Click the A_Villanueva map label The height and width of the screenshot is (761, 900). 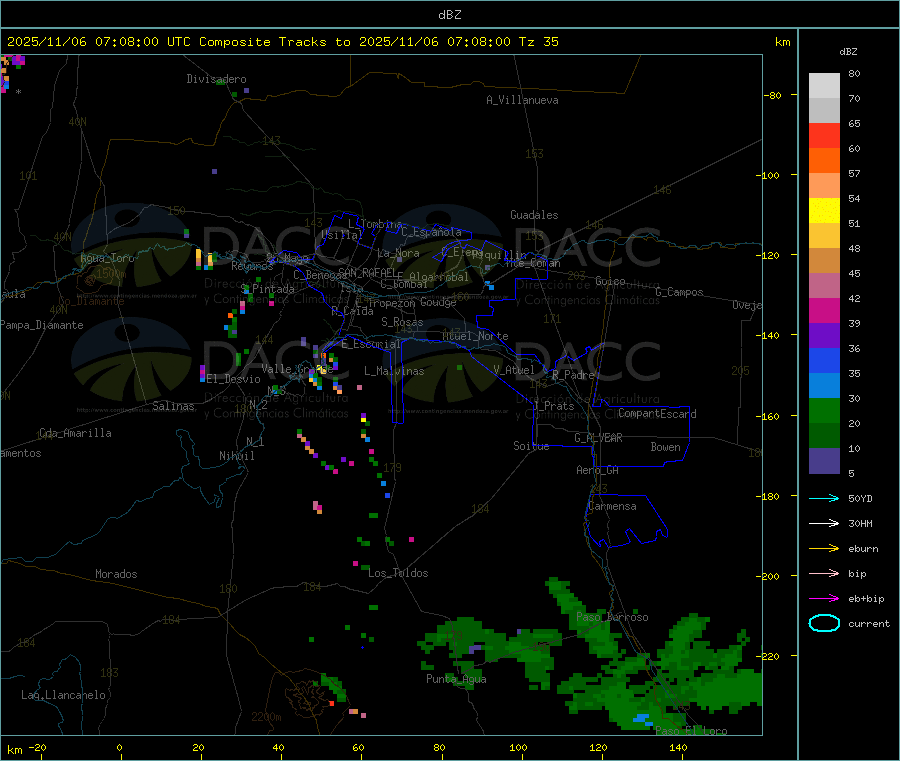522,100
